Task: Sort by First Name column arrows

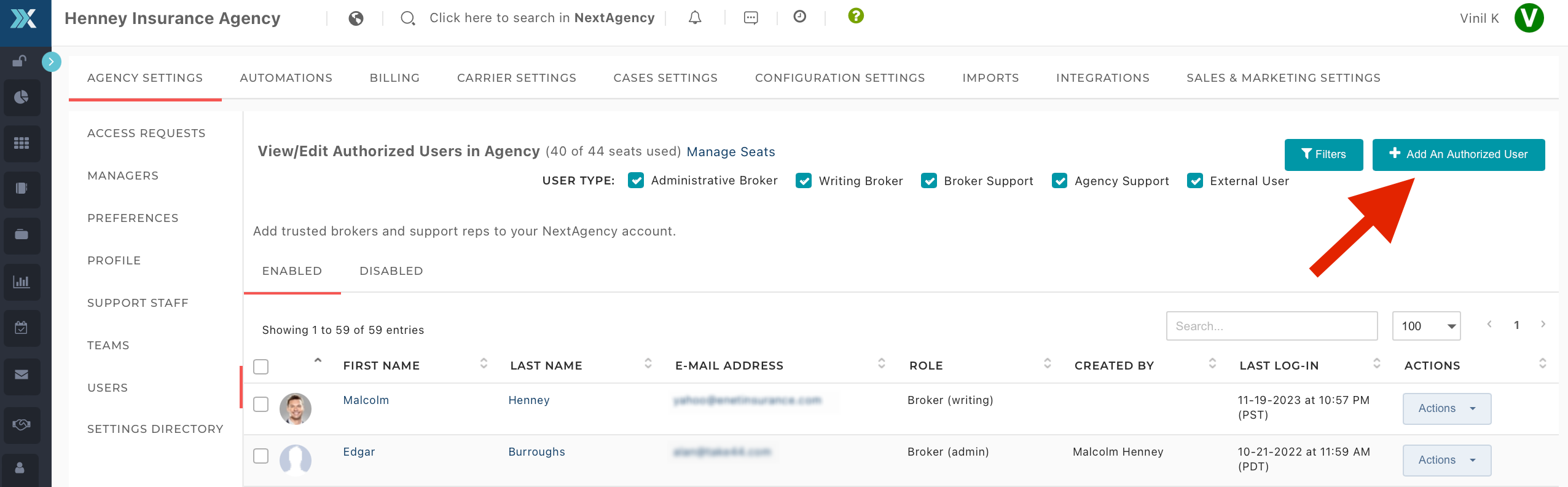Action: pyautogui.click(x=484, y=363)
